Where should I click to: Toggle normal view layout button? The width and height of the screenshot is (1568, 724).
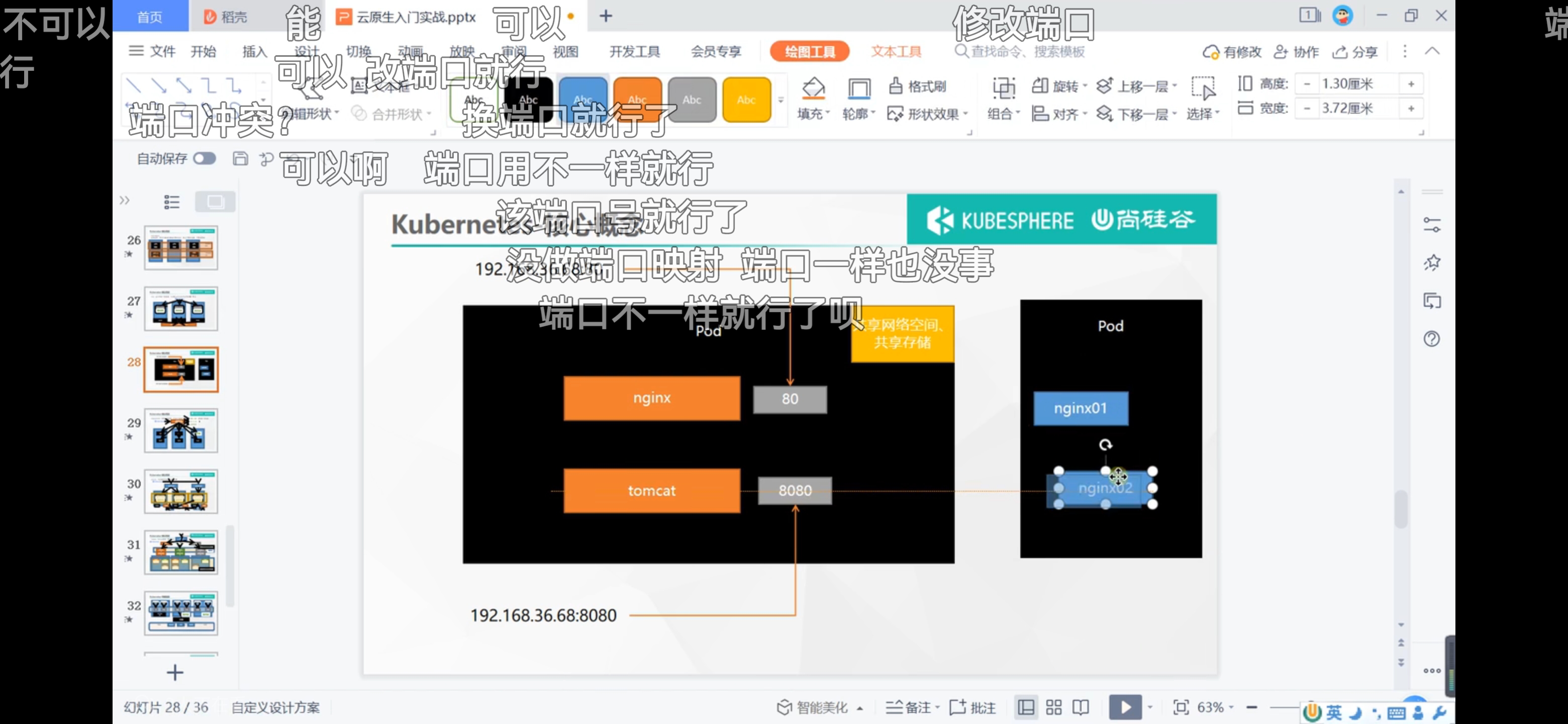[1026, 707]
